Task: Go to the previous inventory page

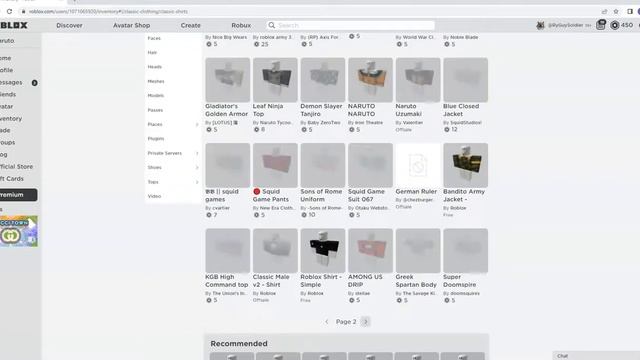Action: tap(327, 322)
